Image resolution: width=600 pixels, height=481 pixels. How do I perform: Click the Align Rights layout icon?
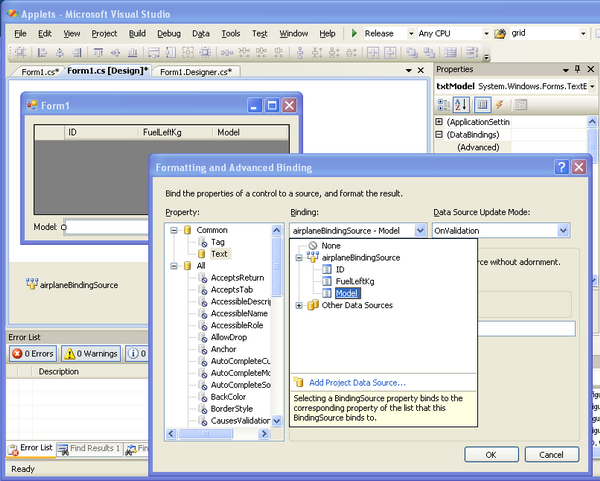click(x=77, y=52)
